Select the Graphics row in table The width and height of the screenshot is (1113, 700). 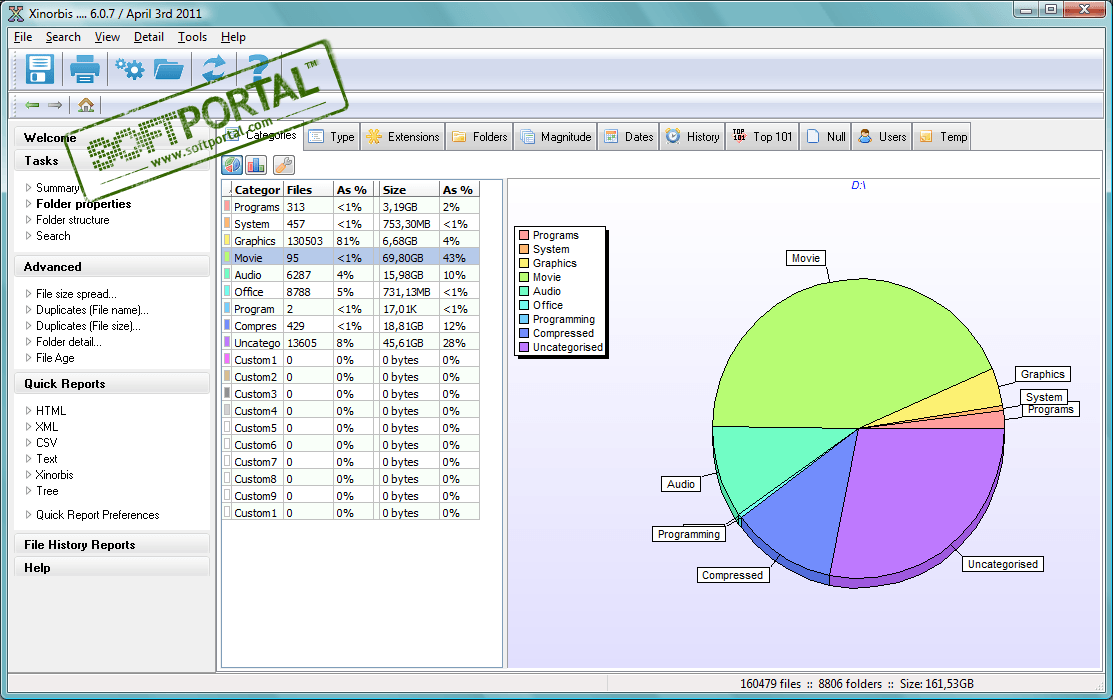point(351,241)
